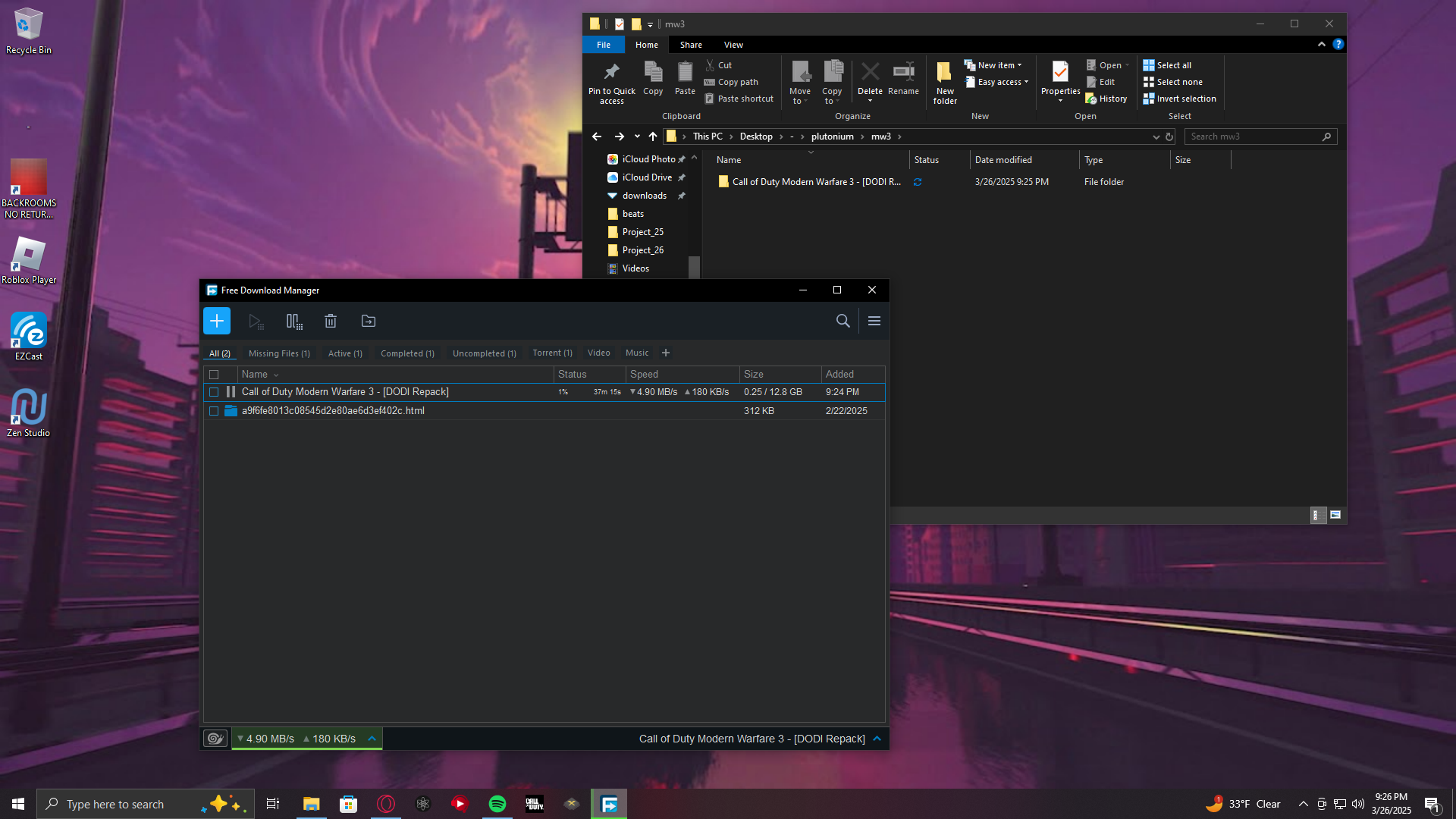
Task: Open the View ribbon tab
Action: [x=733, y=45]
